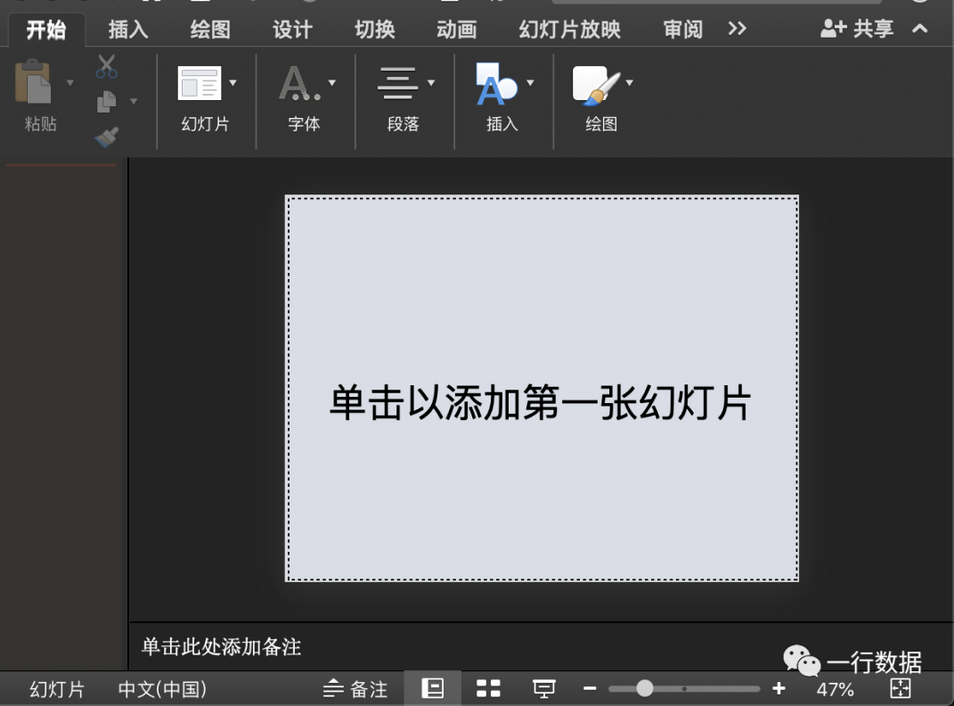Click the 幻灯片 new slide icon

click(199, 83)
